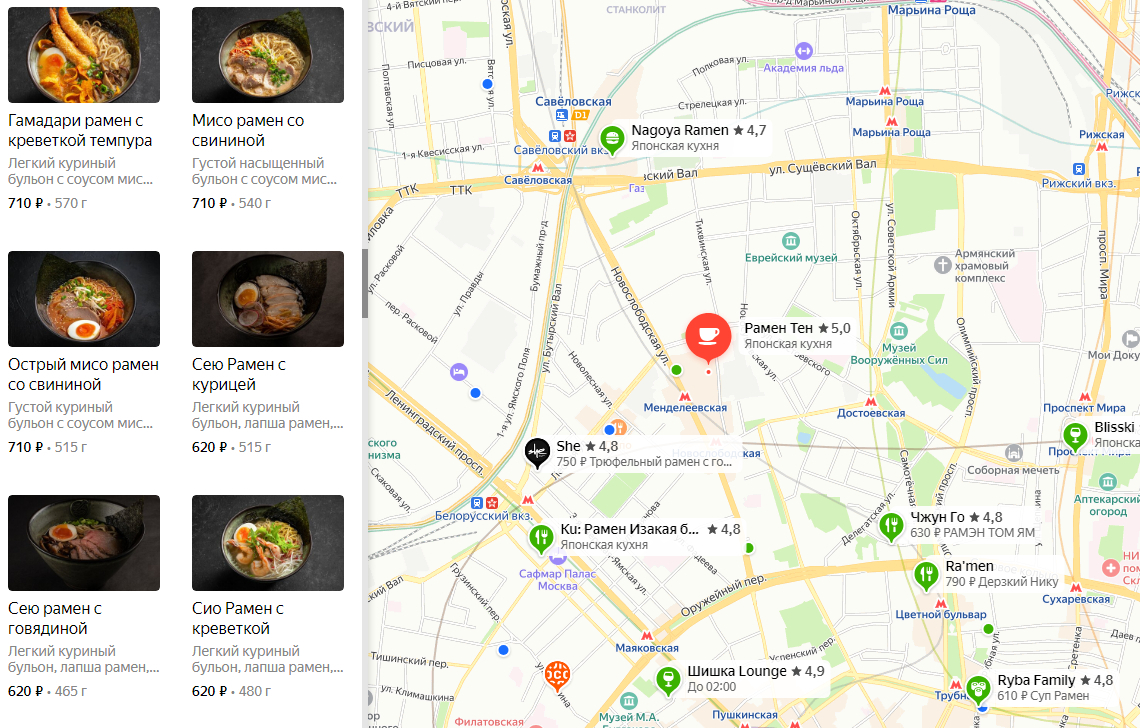The image size is (1140, 728).
Task: Click the Blisski wine glass marker
Action: (1075, 435)
